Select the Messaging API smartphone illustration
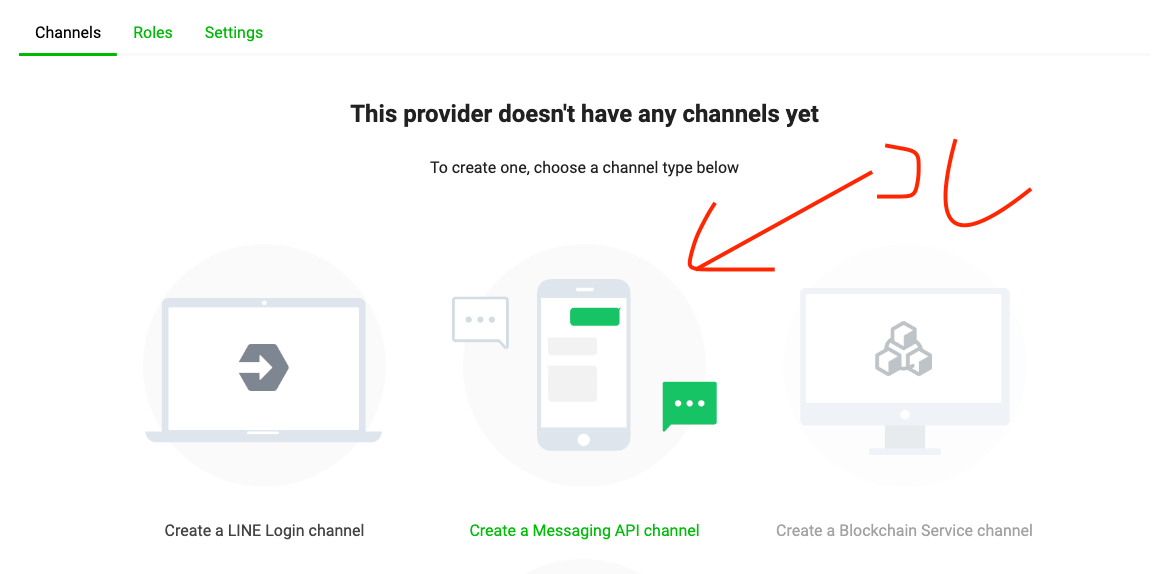This screenshot has width=1156, height=574. pyautogui.click(x=584, y=365)
